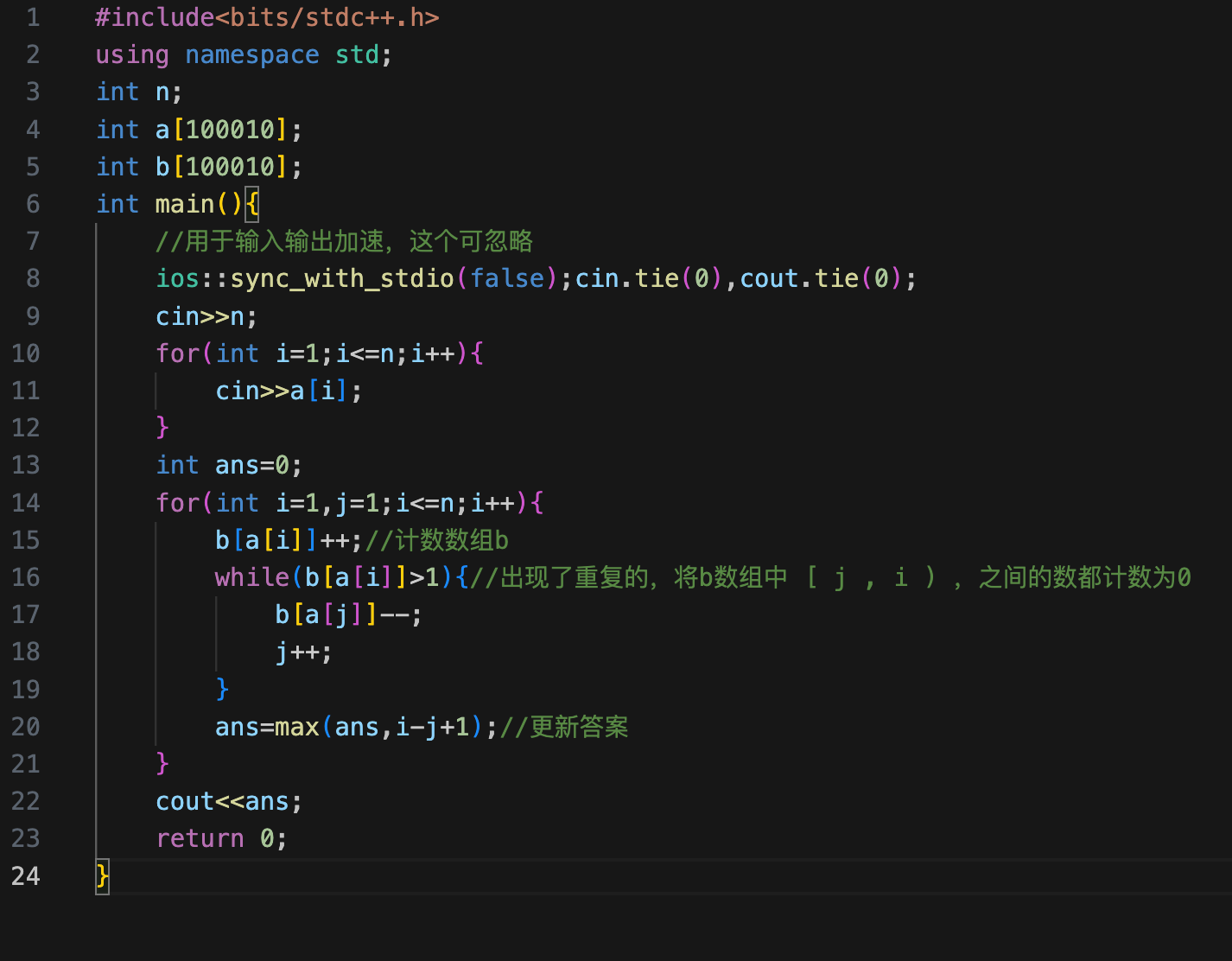Click 'cout<<ans;' statement
The height and width of the screenshot is (961, 1232).
click(x=229, y=801)
